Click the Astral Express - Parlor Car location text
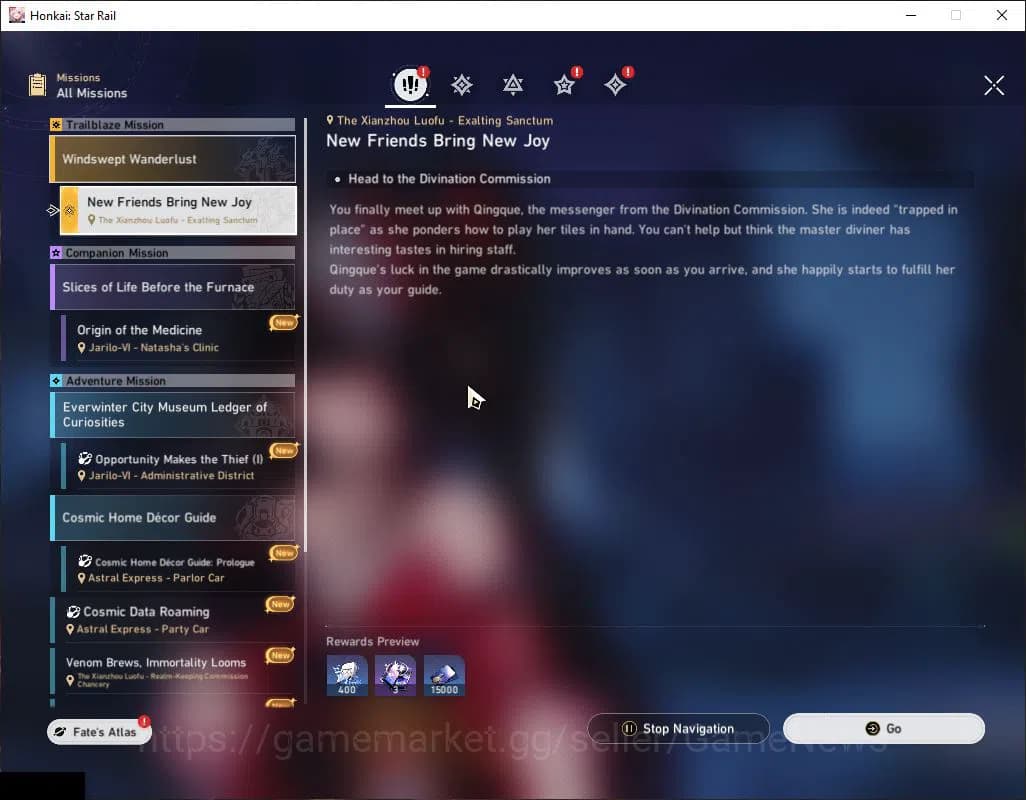 156,578
